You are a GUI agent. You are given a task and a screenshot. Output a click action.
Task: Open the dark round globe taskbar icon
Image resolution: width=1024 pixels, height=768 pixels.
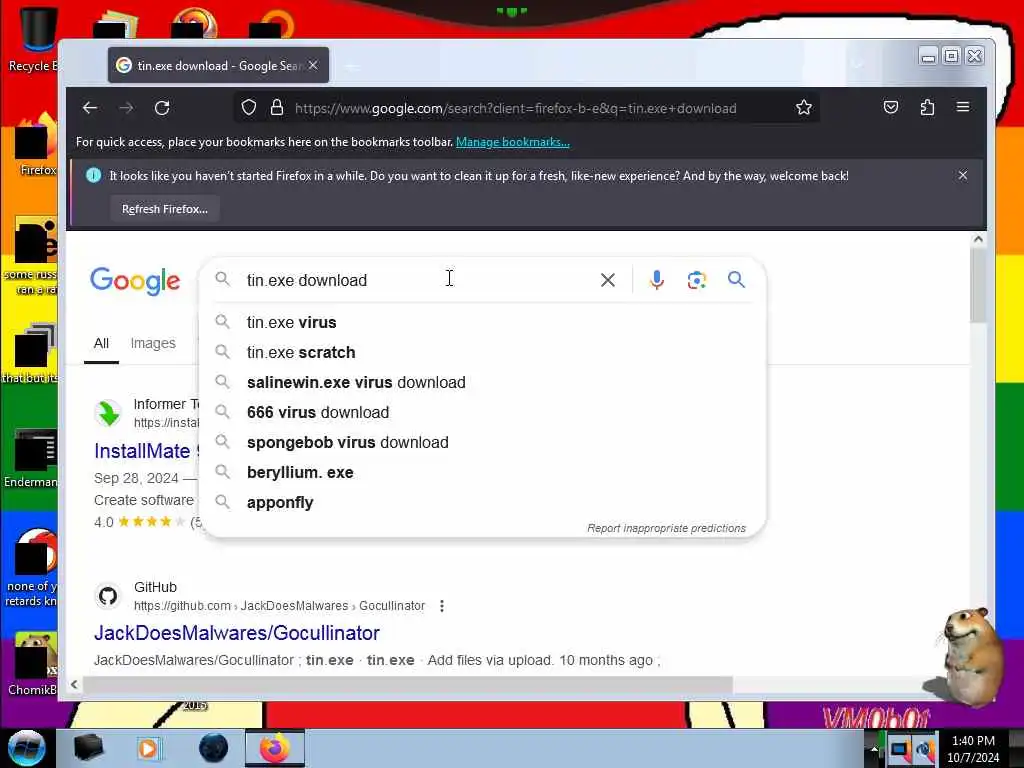point(213,748)
